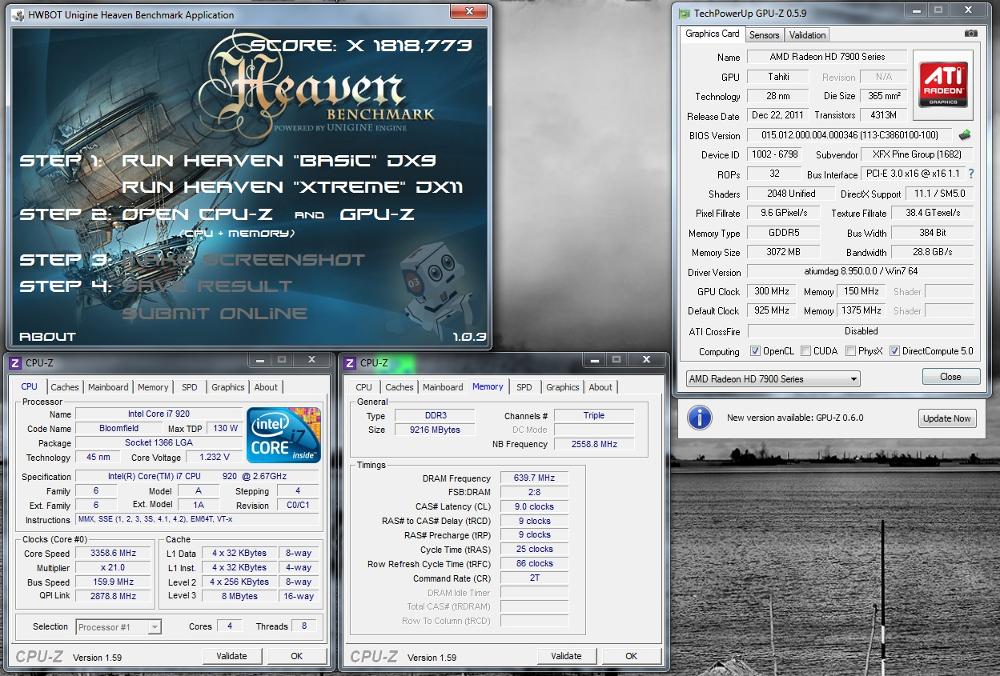Open Mainboard tab in left CPU-Z window
The image size is (1000, 676).
[108, 387]
